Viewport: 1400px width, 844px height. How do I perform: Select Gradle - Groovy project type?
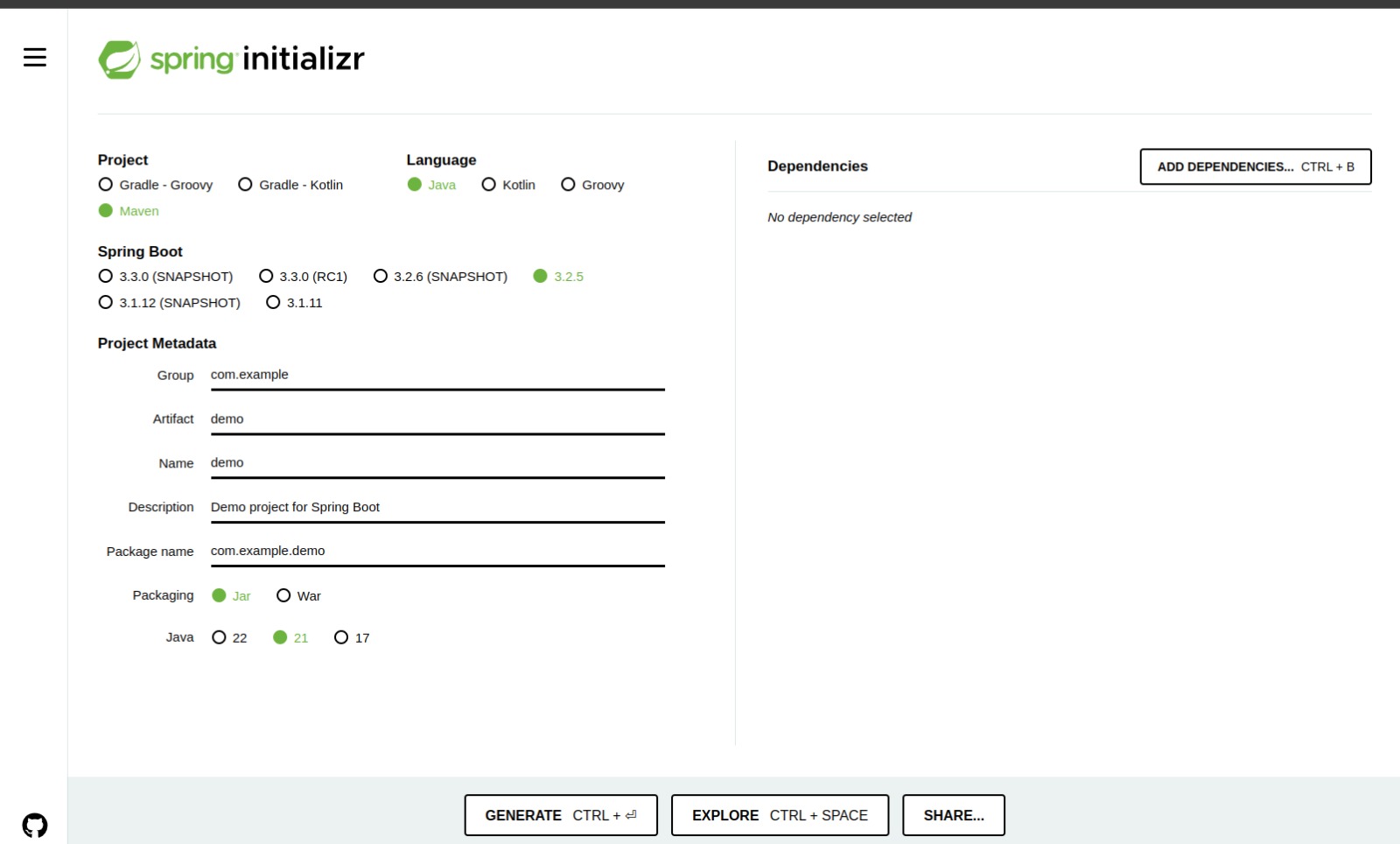pyautogui.click(x=106, y=185)
